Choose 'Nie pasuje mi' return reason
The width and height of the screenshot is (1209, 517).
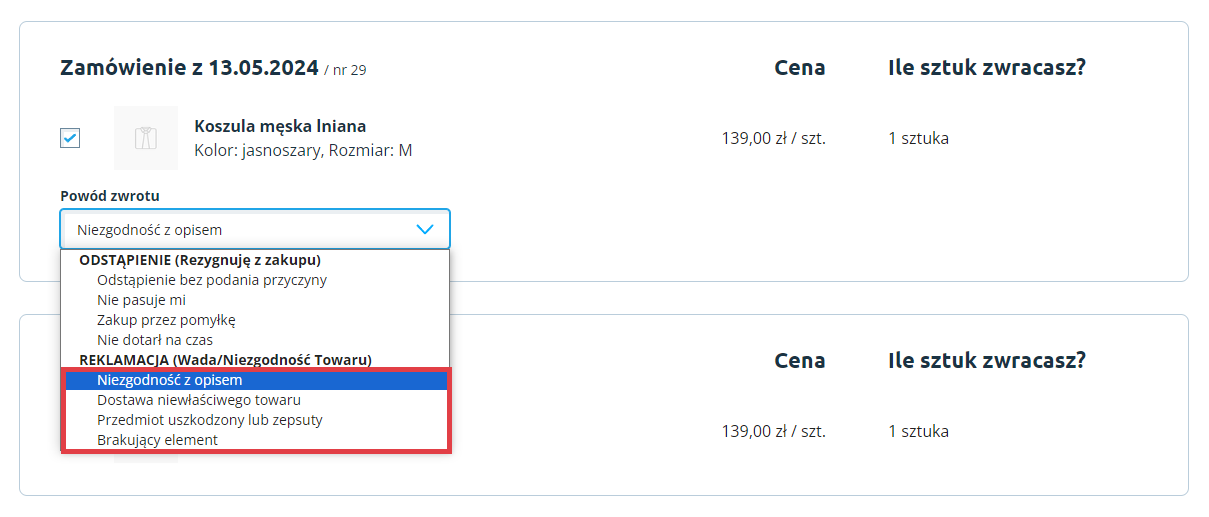(142, 300)
